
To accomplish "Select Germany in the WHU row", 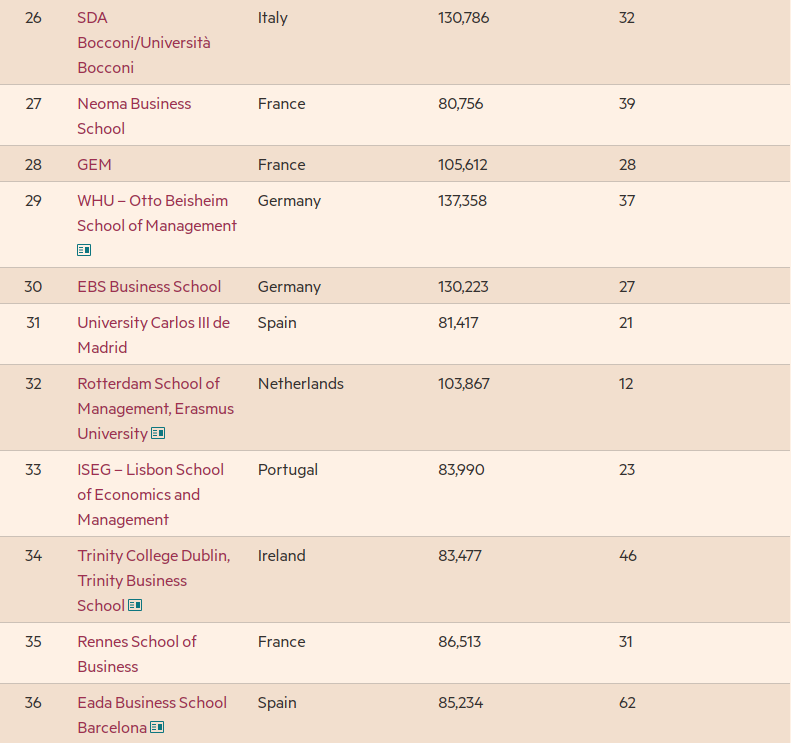I will click(x=289, y=200).
